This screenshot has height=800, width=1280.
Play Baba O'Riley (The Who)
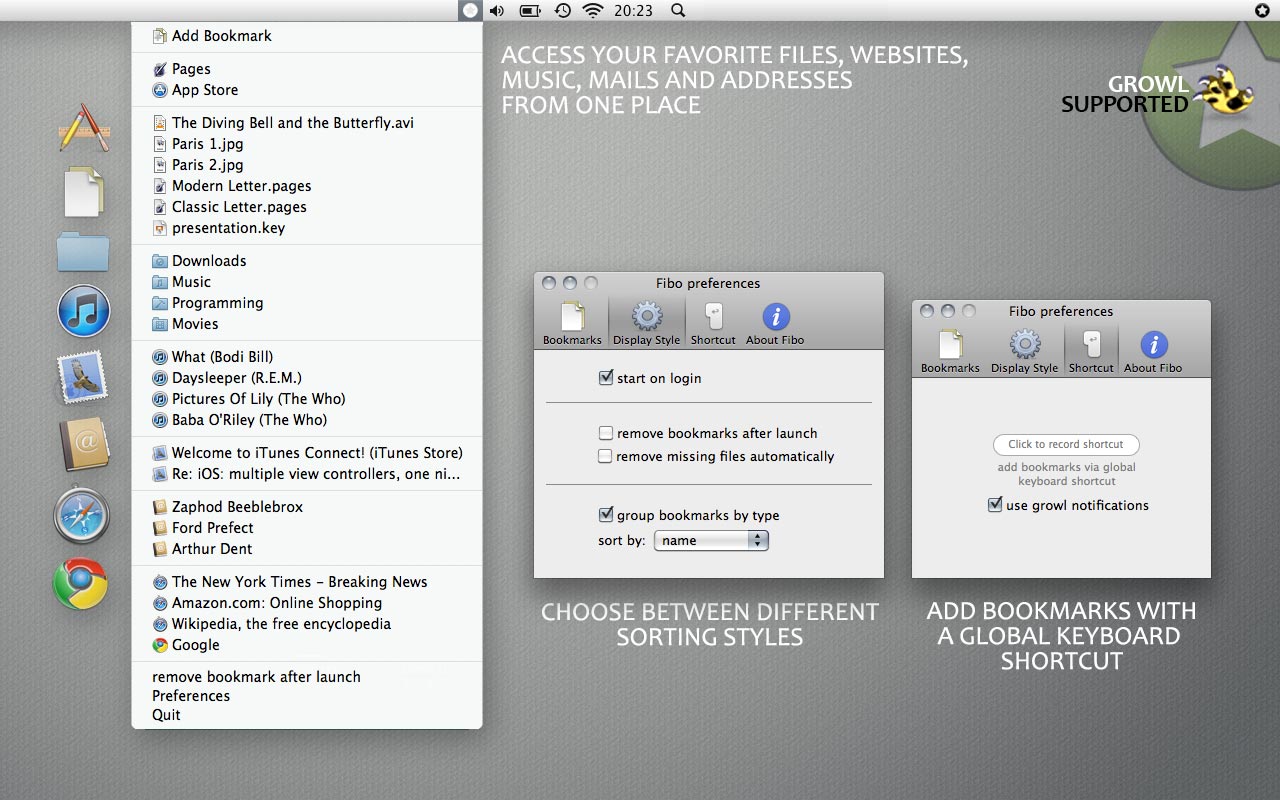(x=307, y=420)
